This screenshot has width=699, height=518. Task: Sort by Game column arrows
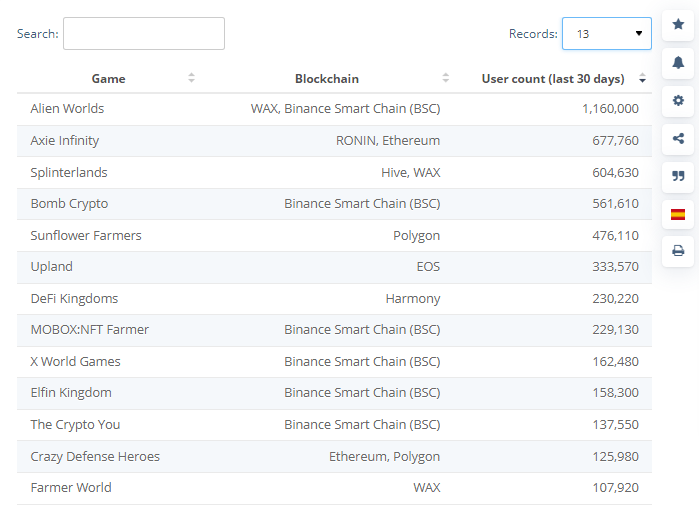pyautogui.click(x=191, y=78)
